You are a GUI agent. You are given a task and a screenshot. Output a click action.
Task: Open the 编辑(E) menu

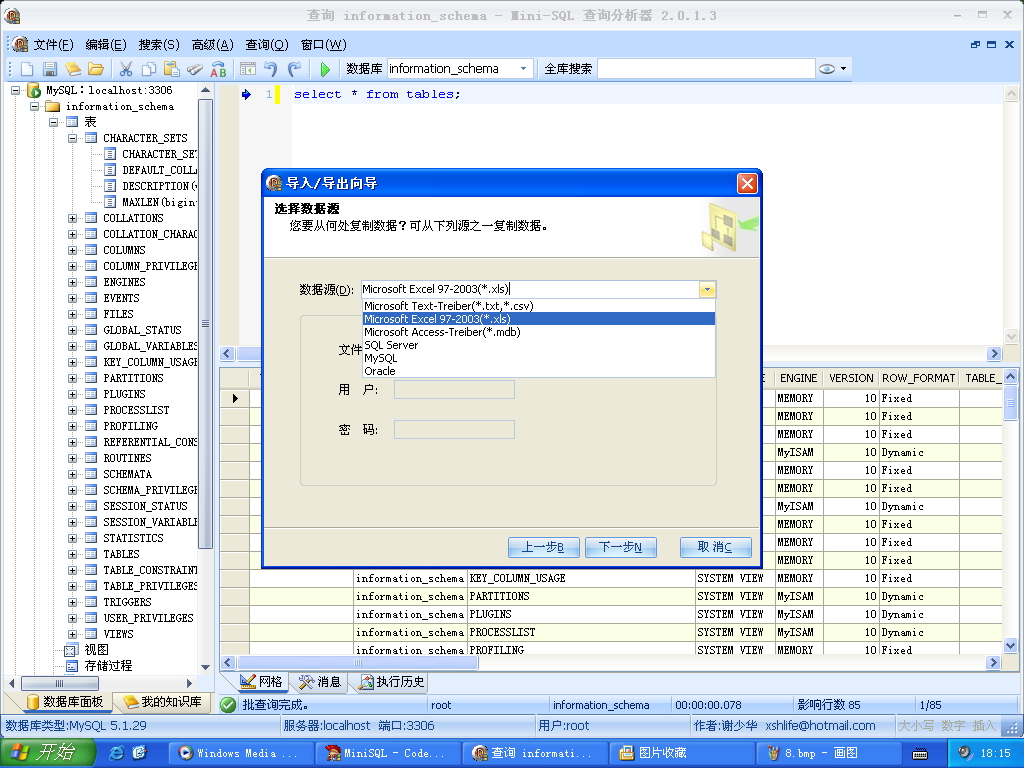(106, 44)
